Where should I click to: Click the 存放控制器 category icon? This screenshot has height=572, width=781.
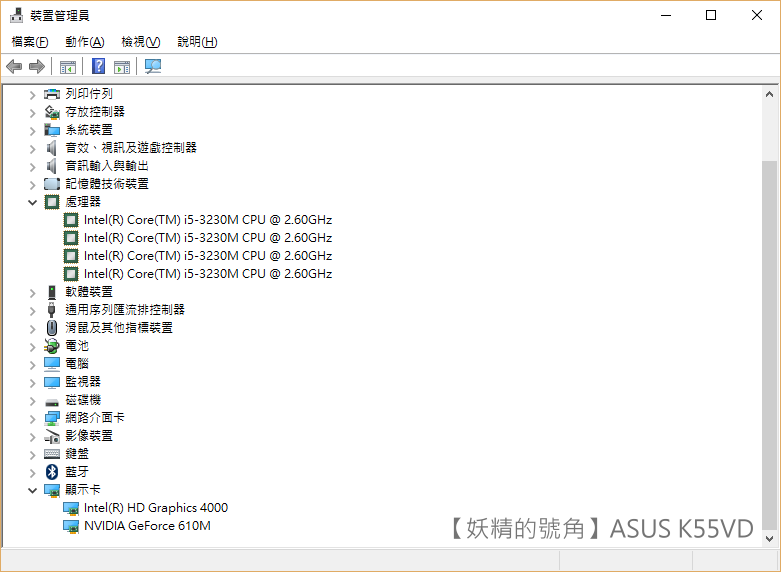coord(52,112)
